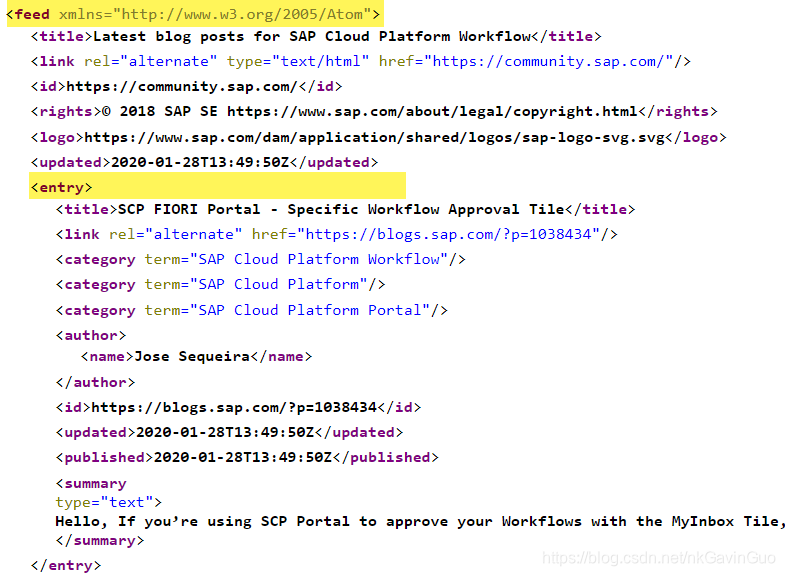Screen dimensions: 785x576
Task: Select the logo URL ending in sap-logo-svg.svg
Action: (374, 138)
